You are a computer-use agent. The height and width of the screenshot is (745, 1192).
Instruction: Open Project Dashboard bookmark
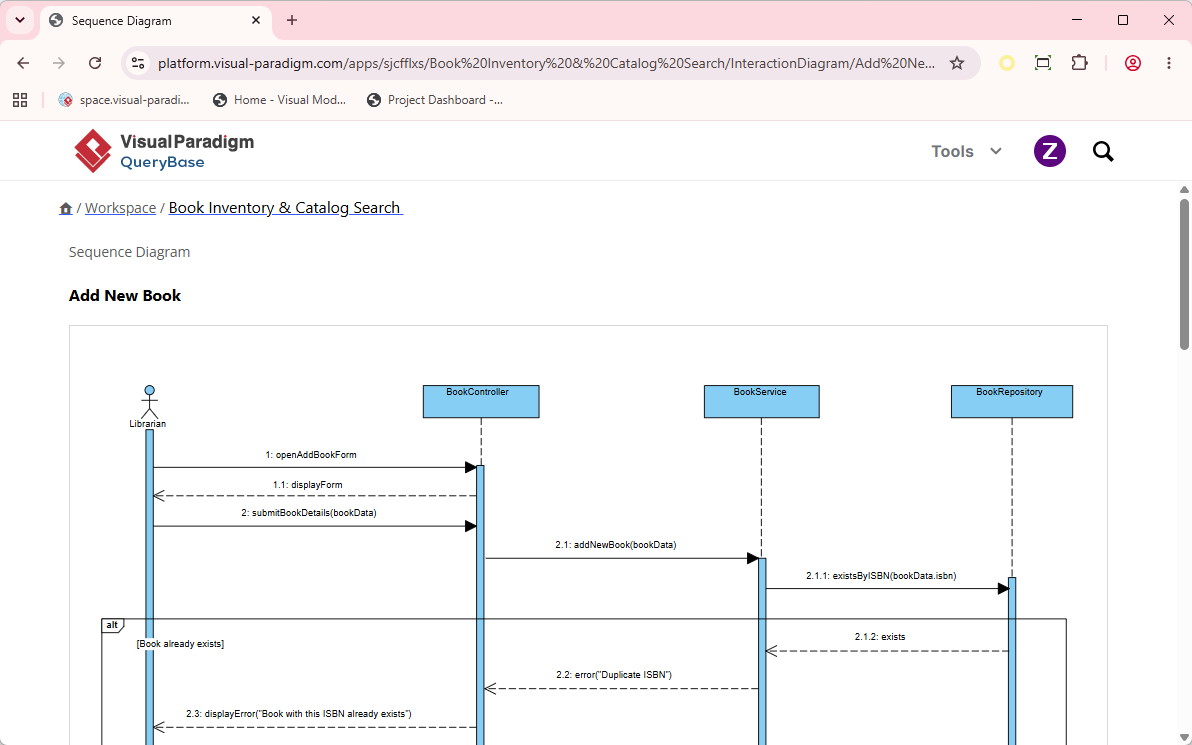pos(434,100)
